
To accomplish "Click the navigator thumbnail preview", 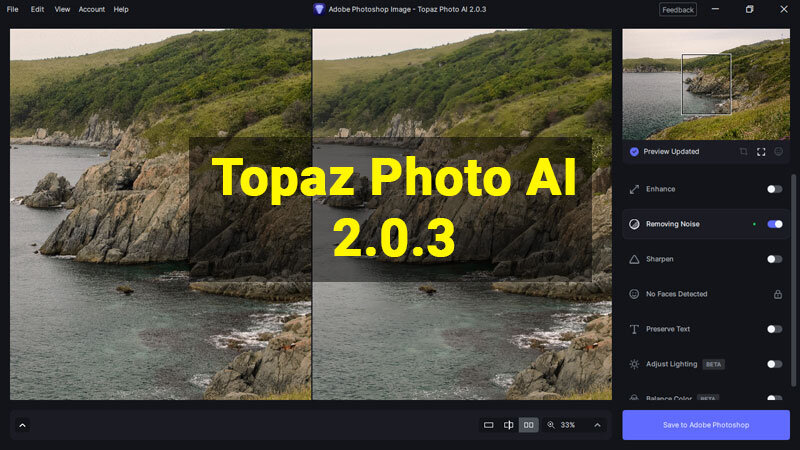I will (706, 84).
